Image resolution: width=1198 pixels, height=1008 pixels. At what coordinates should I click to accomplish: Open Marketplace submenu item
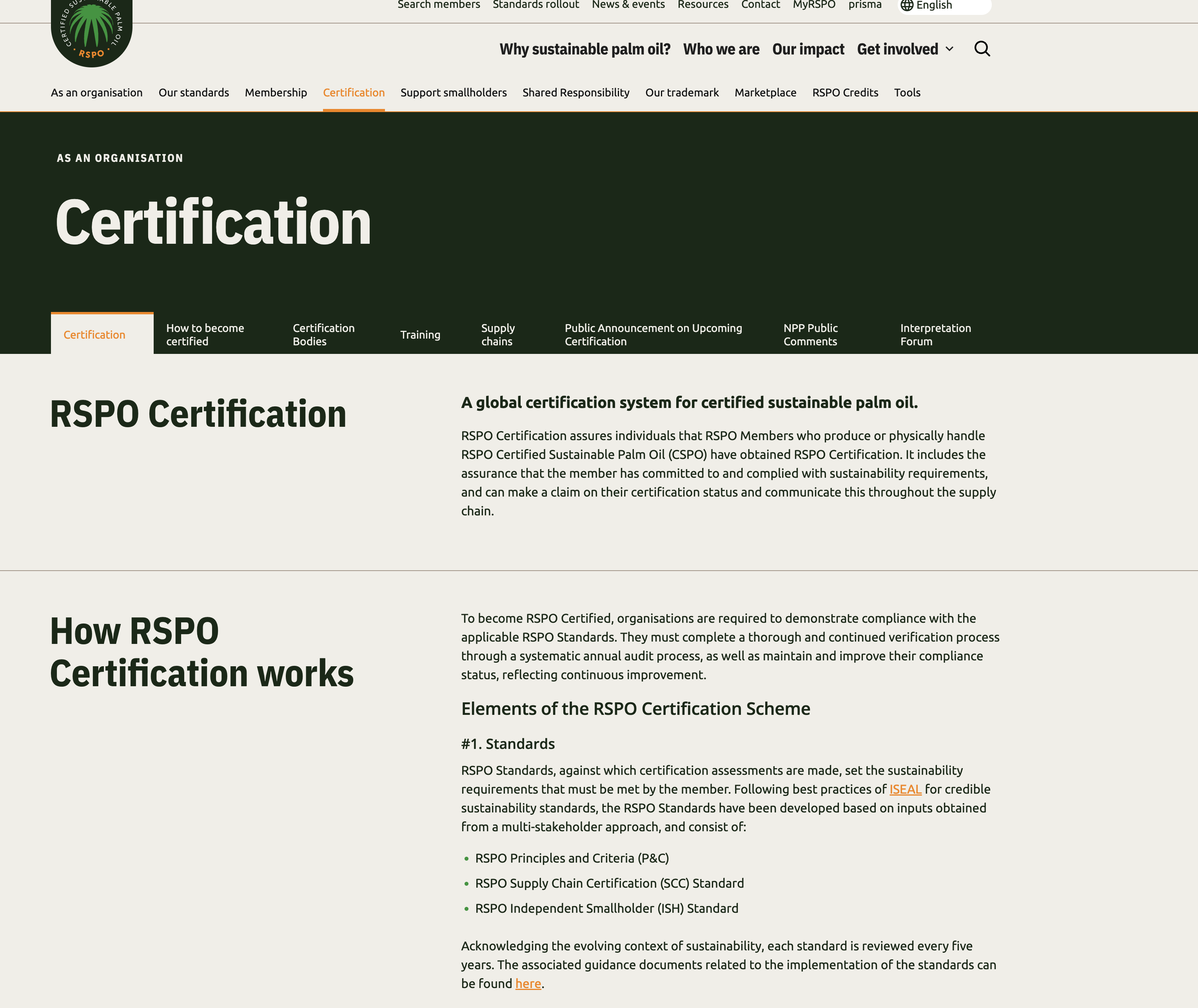(765, 92)
